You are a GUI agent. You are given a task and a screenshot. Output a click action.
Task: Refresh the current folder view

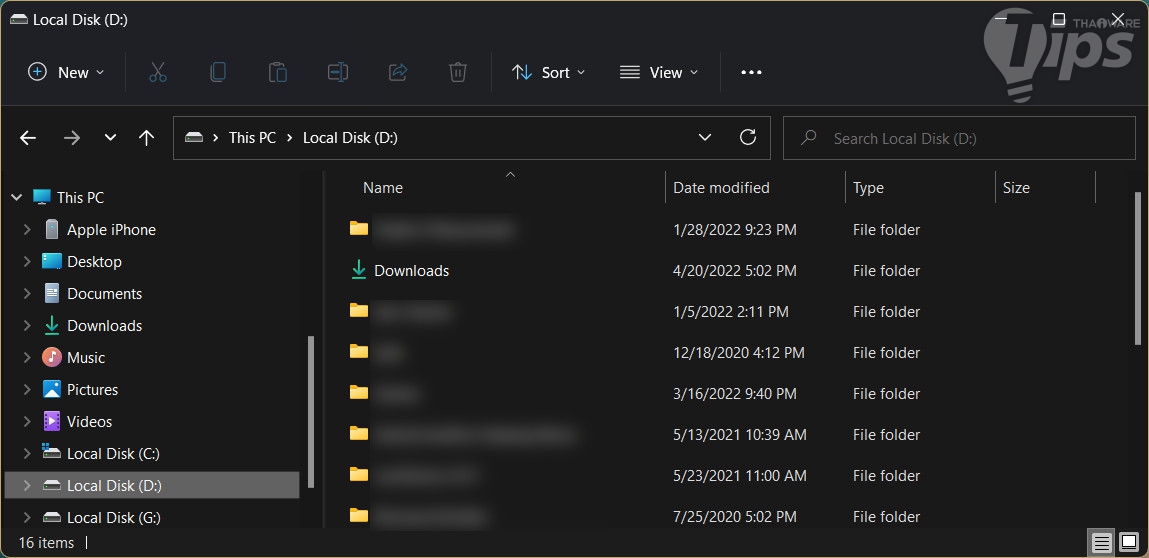pos(747,138)
